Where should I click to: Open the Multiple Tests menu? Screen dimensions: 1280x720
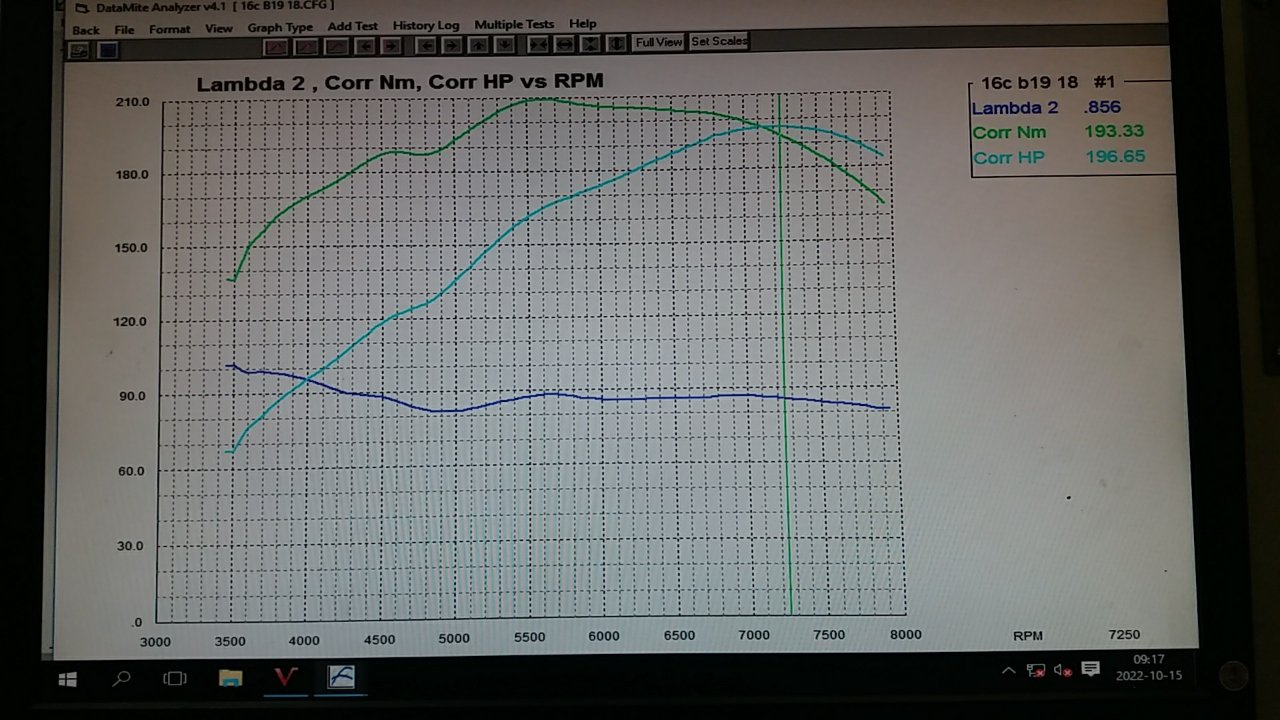(x=514, y=24)
